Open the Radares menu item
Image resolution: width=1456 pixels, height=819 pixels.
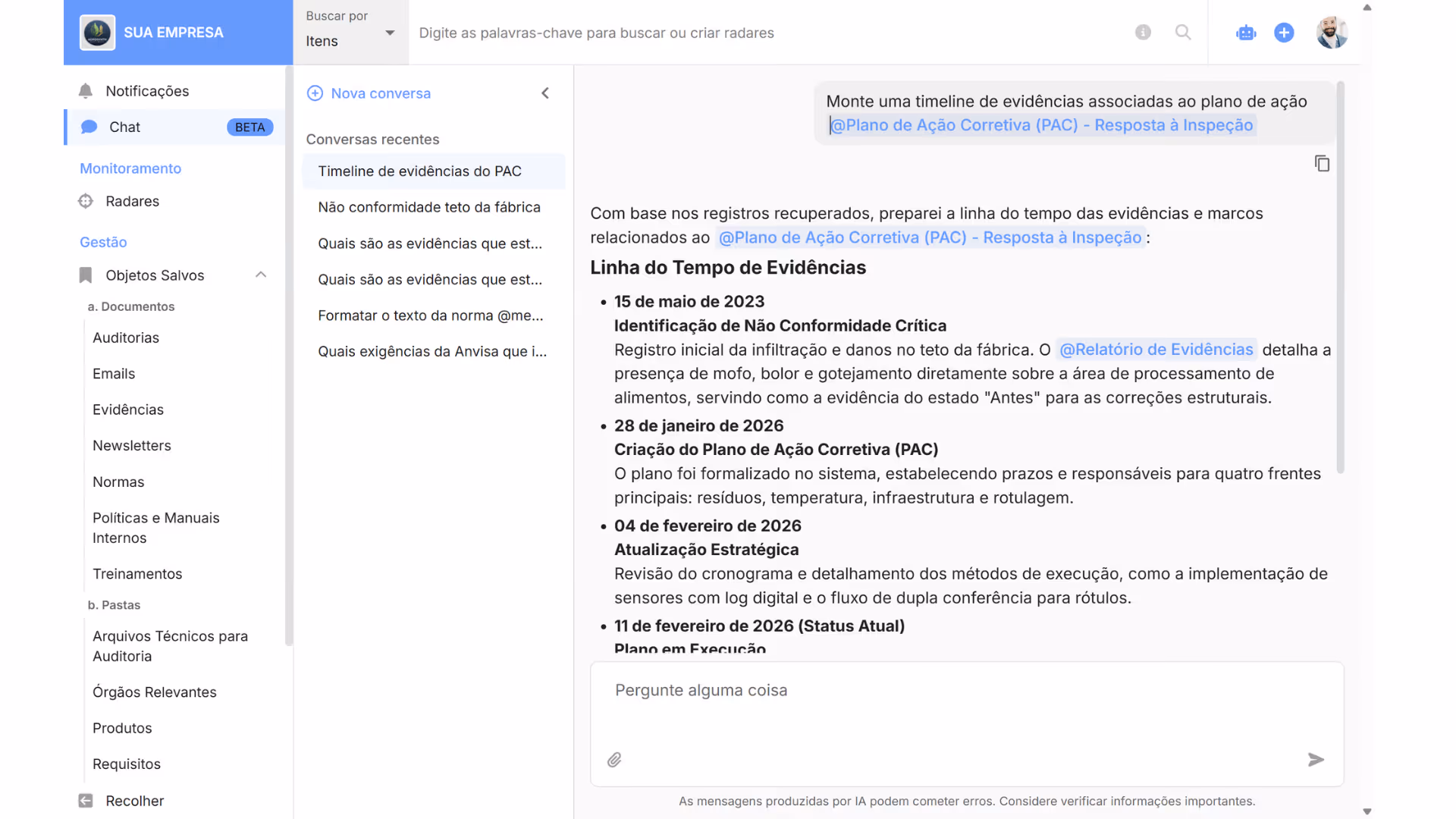[133, 201]
